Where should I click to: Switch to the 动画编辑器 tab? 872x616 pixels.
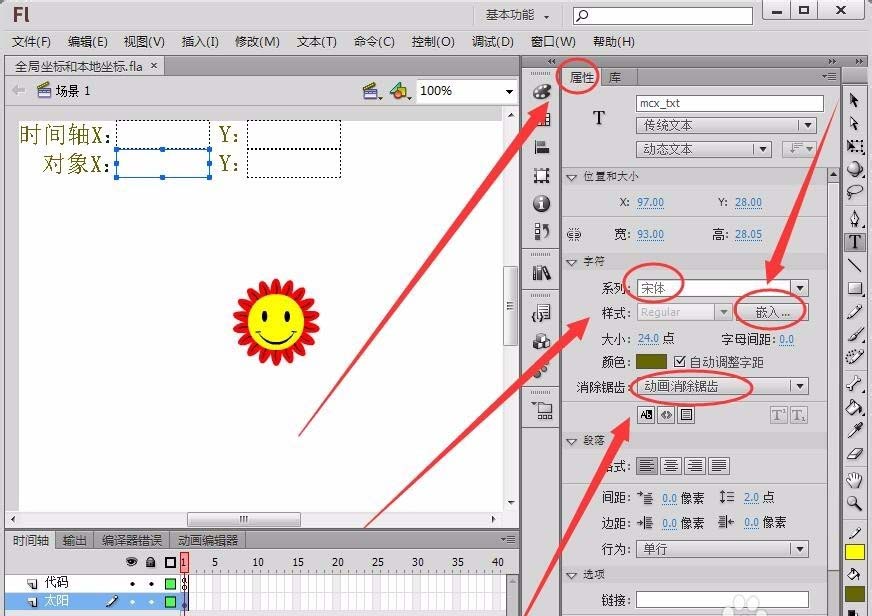coord(207,540)
